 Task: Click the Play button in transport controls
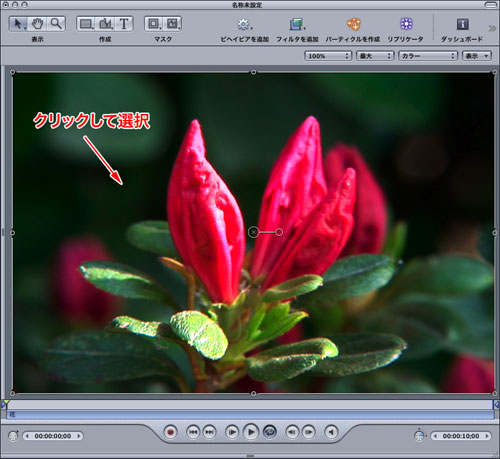[x=251, y=432]
